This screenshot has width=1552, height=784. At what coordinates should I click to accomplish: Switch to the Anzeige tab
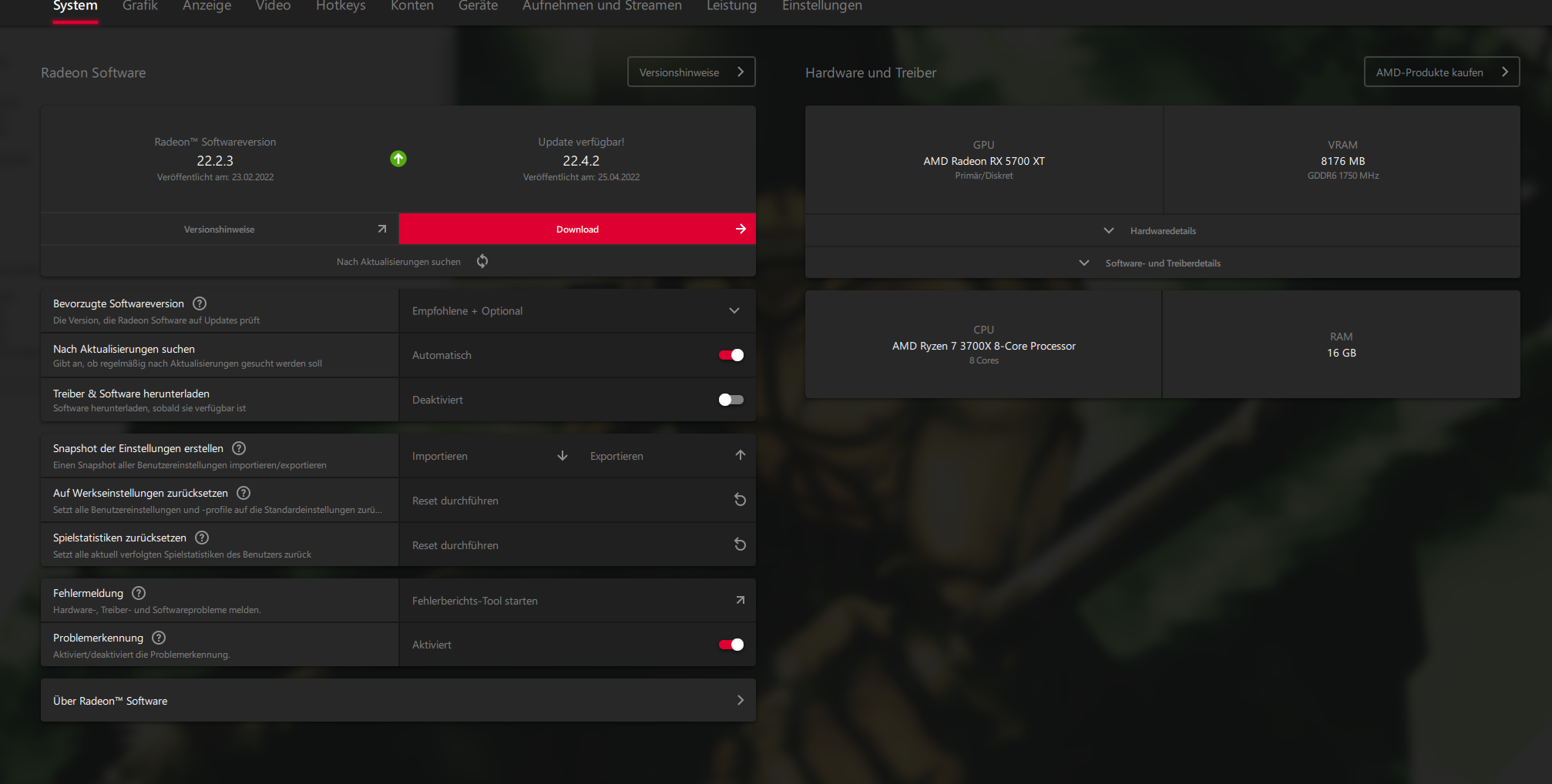coord(207,6)
